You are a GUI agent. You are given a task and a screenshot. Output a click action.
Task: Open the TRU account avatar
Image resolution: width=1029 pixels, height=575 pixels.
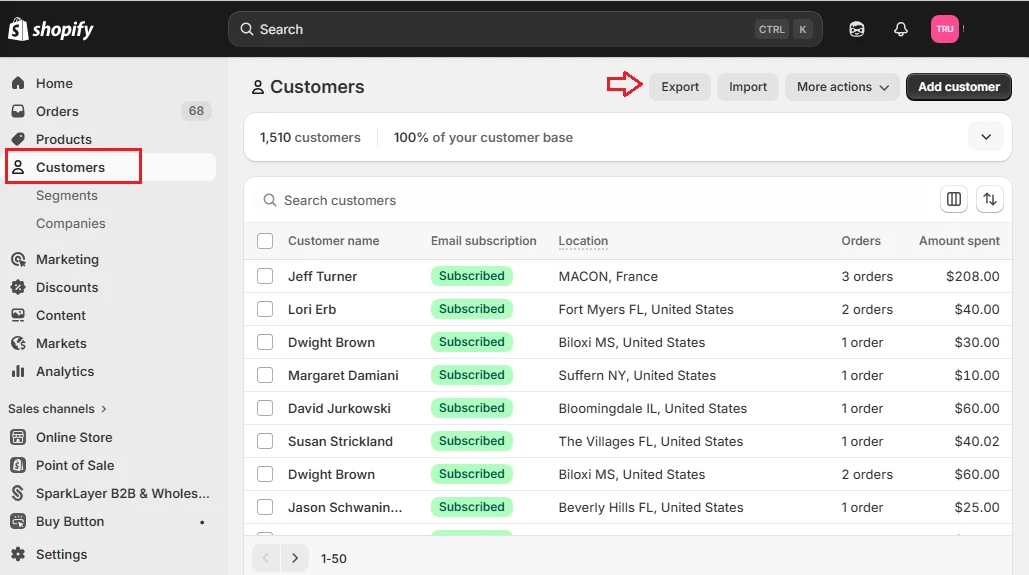[944, 29]
